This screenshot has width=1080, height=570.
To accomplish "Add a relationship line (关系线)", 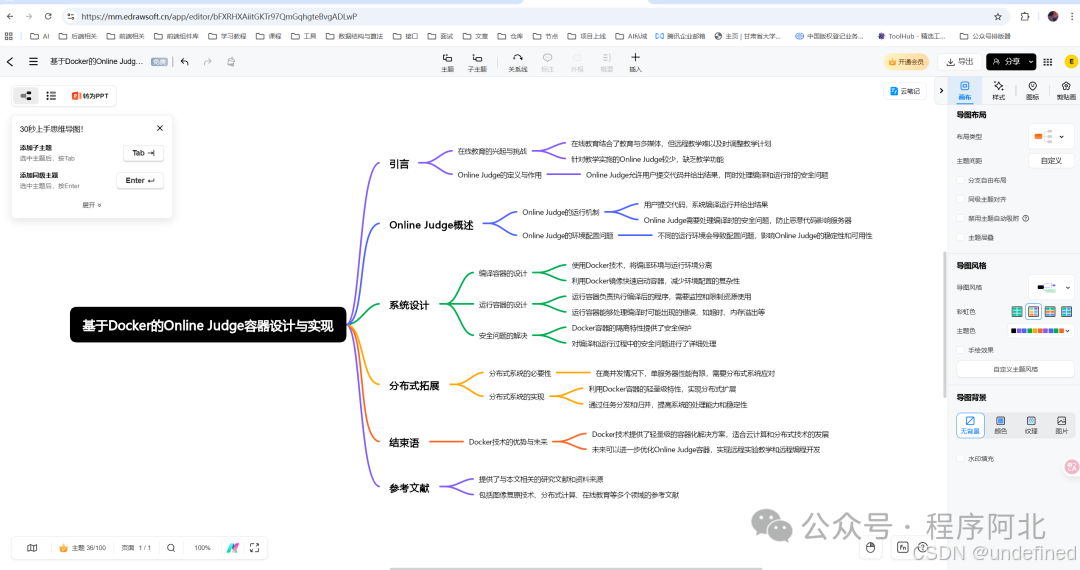I will pyautogui.click(x=517, y=62).
